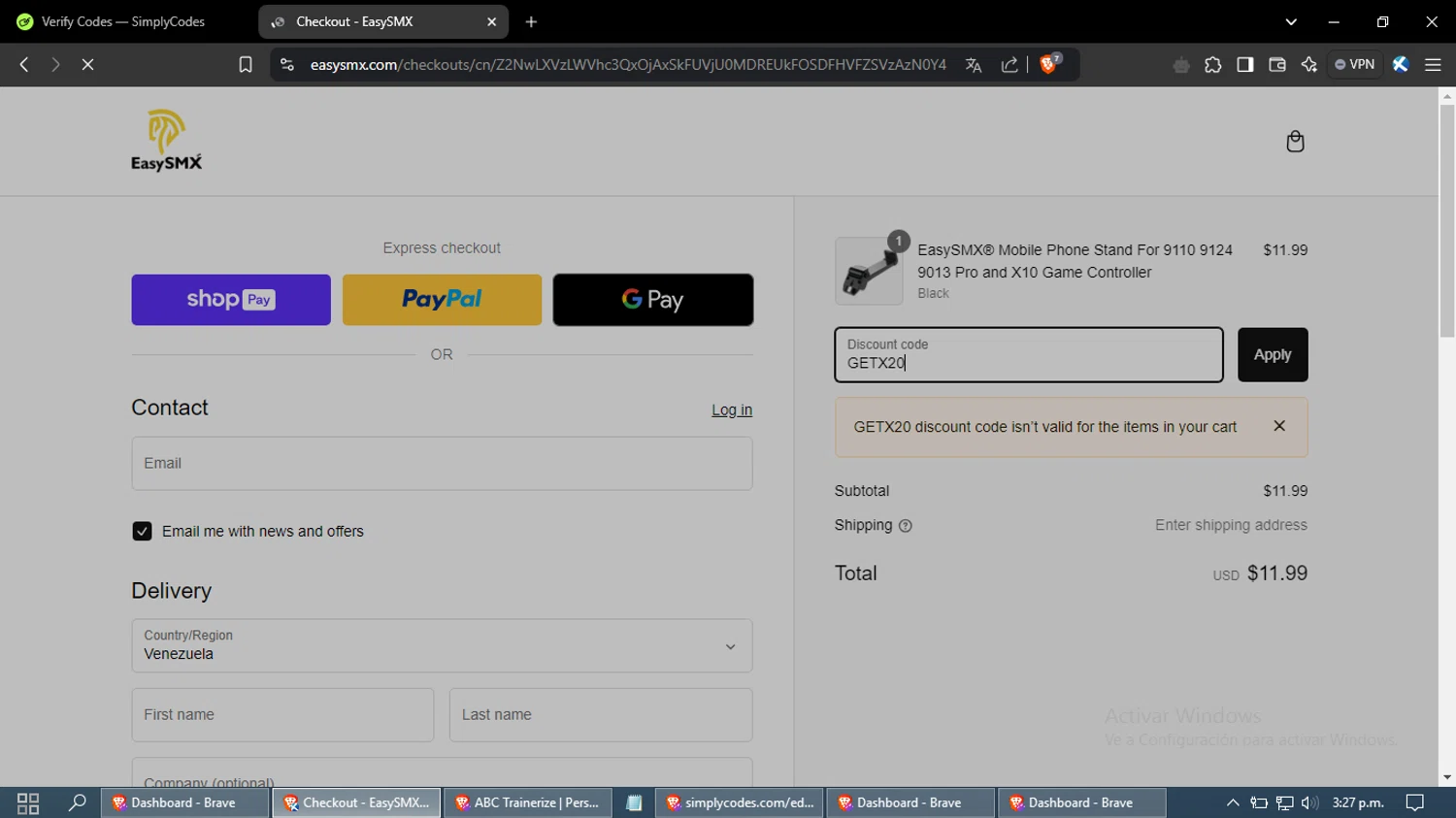This screenshot has height=818, width=1456.
Task: Click the Last name field
Action: [601, 715]
